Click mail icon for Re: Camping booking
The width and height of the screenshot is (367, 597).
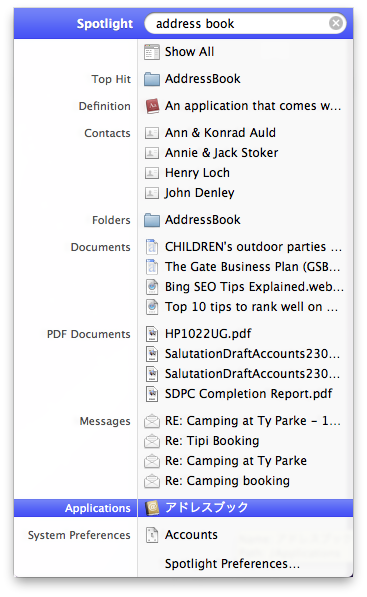(x=152, y=481)
